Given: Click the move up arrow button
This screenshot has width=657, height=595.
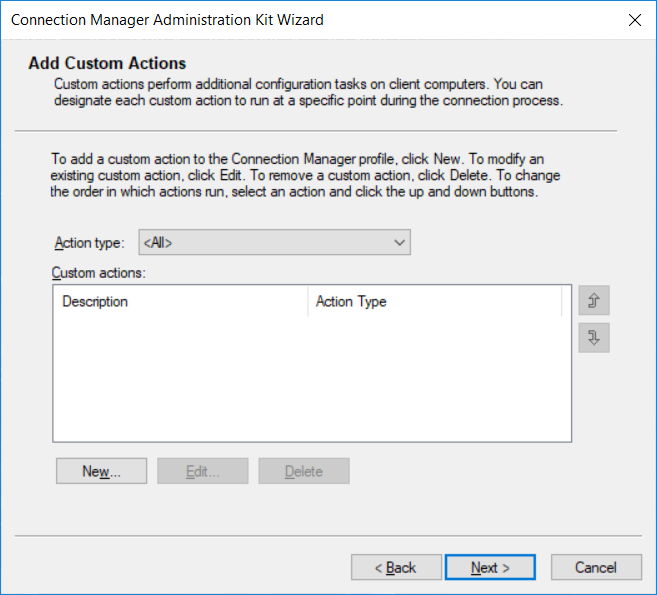Looking at the screenshot, I should tap(594, 300).
